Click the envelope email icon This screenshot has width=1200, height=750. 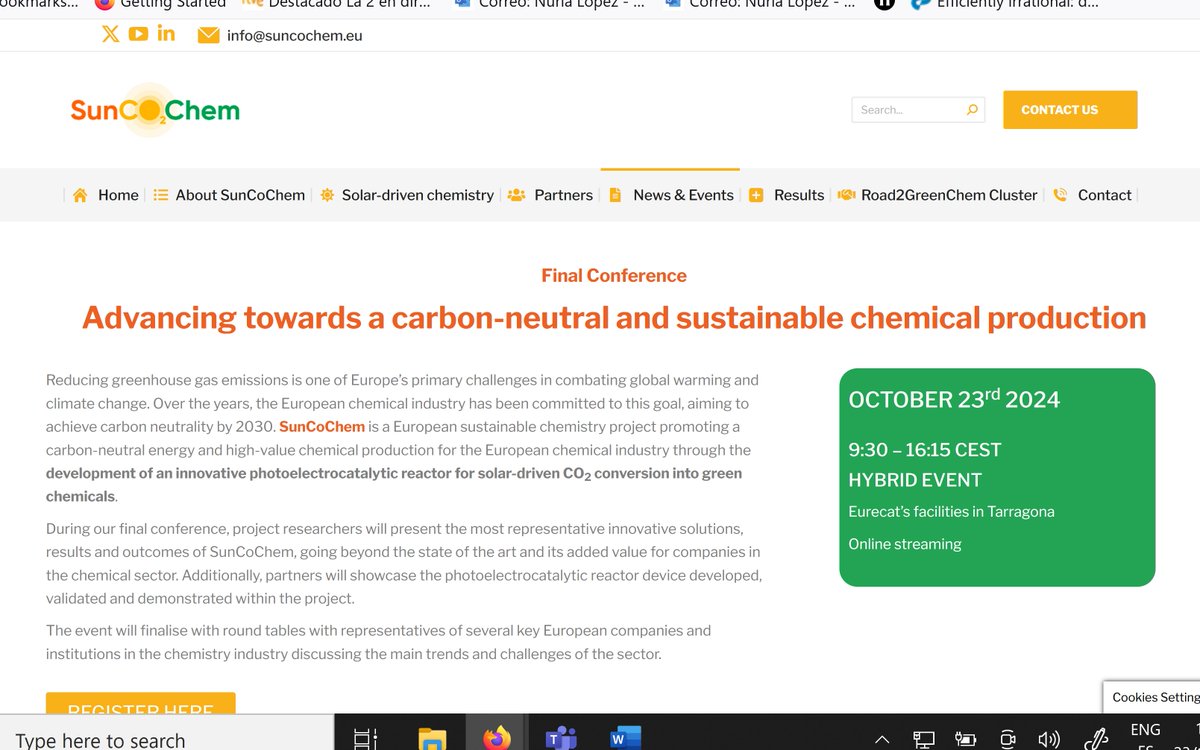[208, 36]
